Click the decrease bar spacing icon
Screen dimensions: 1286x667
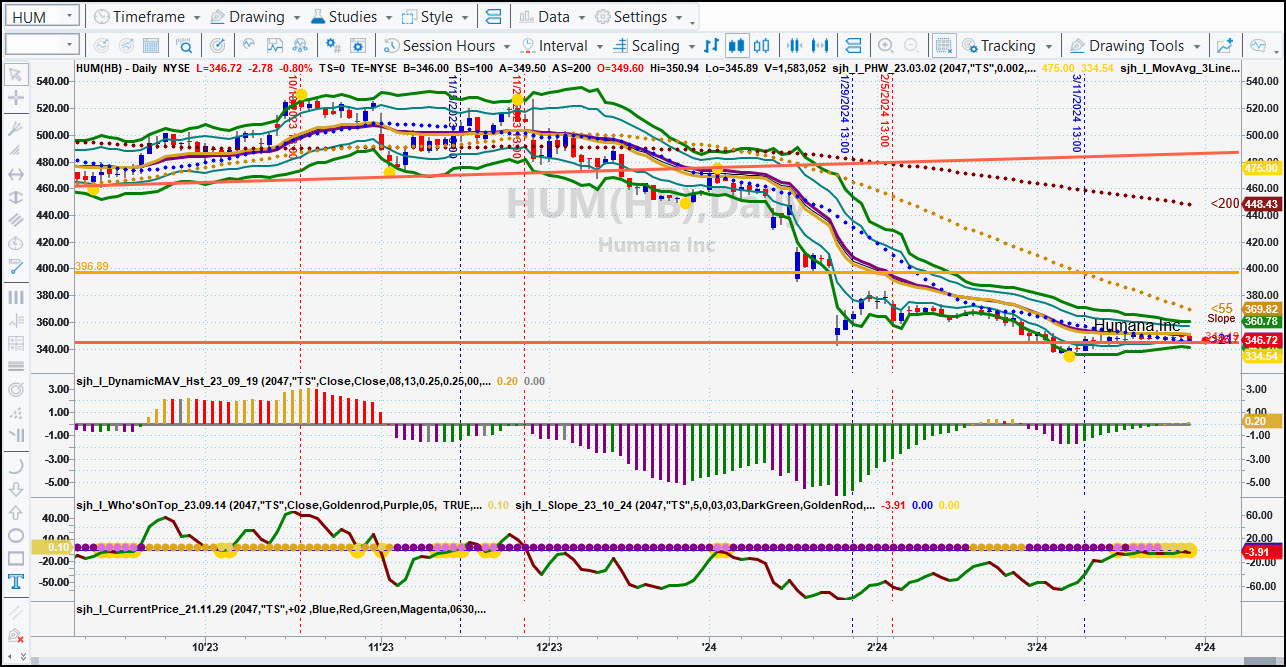click(796, 45)
